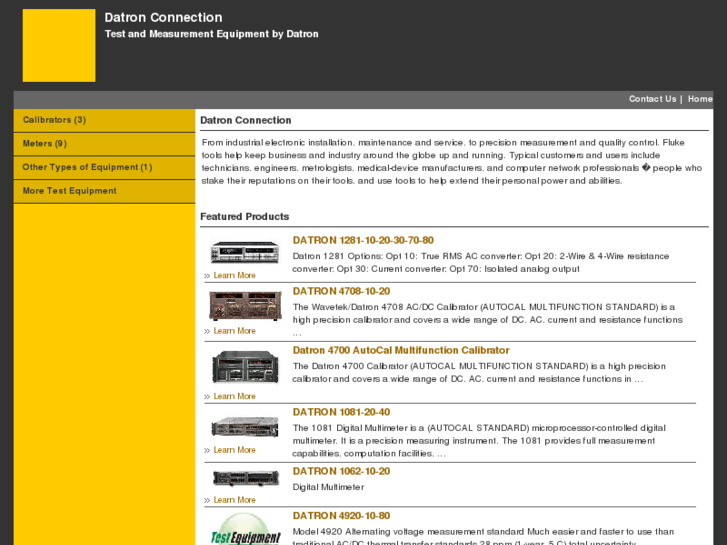This screenshot has height=545, width=727.
Task: Click the Test Equipment logo thumbnail
Action: coord(245,529)
